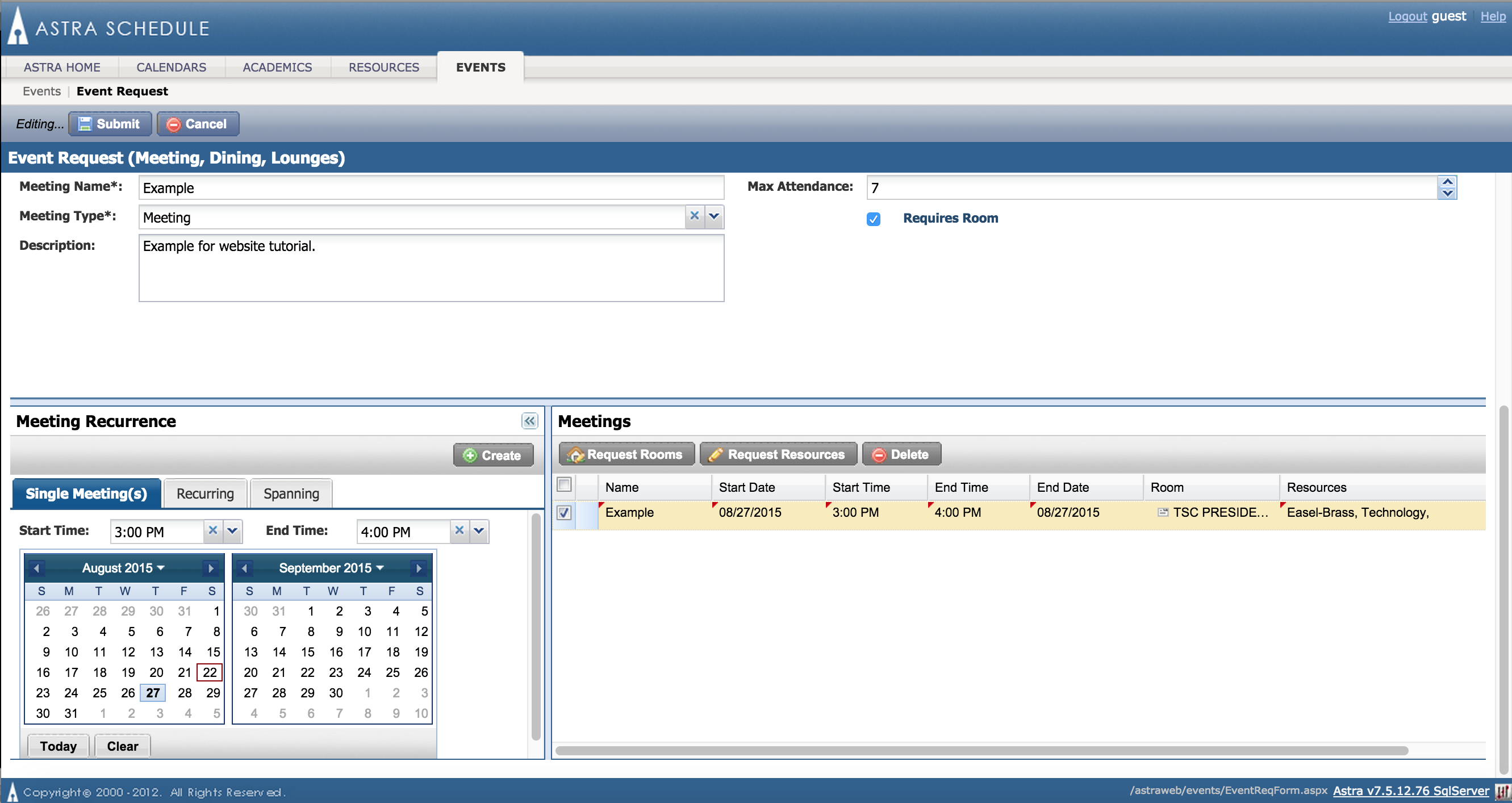Advance the August 2015 calendar forward
1512x803 pixels.
click(211, 568)
